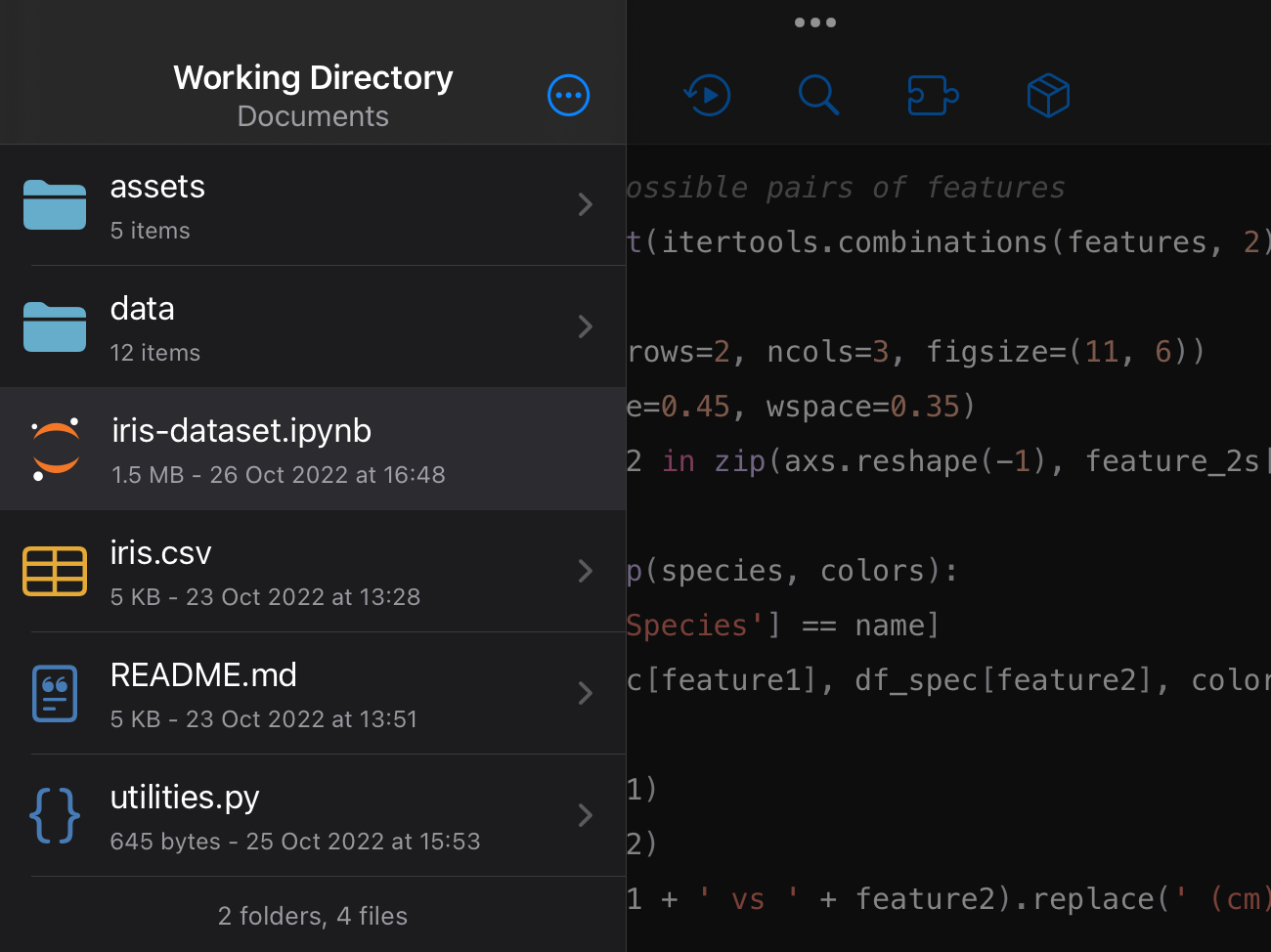Expand the assets folder chevron
The image size is (1271, 952).
click(585, 204)
